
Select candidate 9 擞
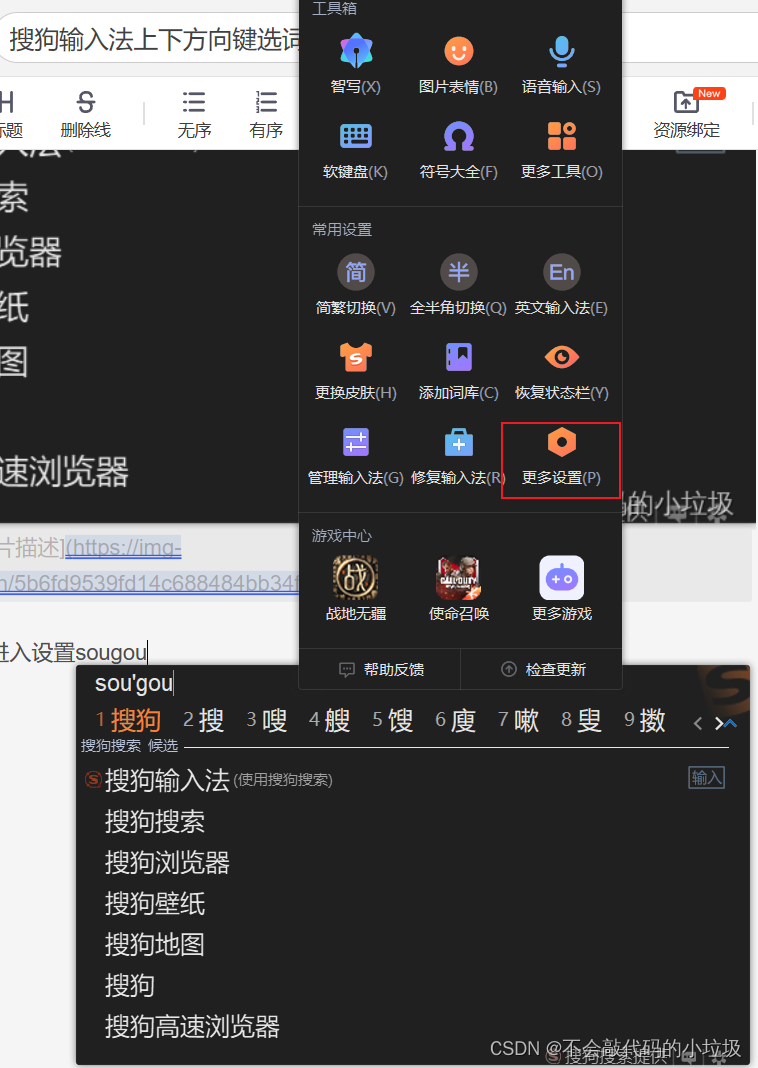pyautogui.click(x=644, y=720)
